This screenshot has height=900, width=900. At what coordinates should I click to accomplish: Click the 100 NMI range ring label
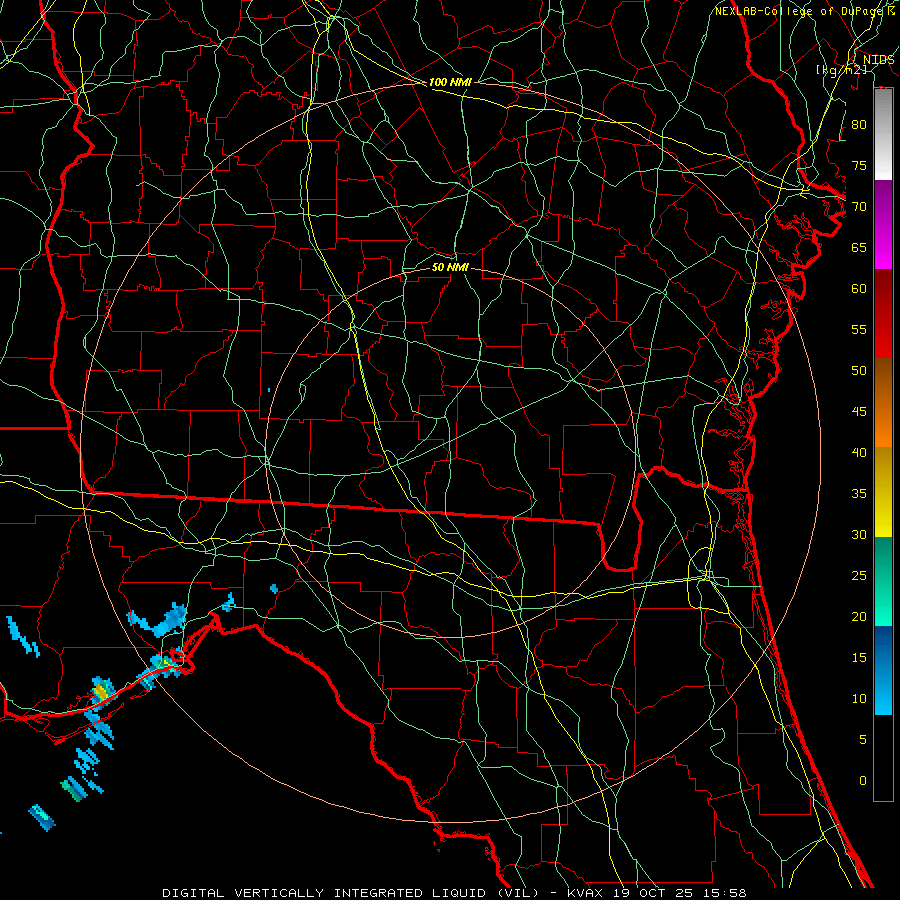point(450,82)
